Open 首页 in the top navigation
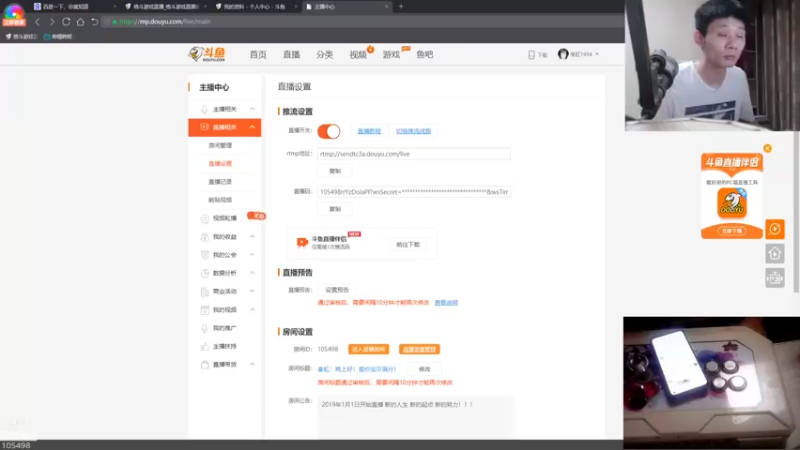The image size is (800, 450). [x=258, y=55]
